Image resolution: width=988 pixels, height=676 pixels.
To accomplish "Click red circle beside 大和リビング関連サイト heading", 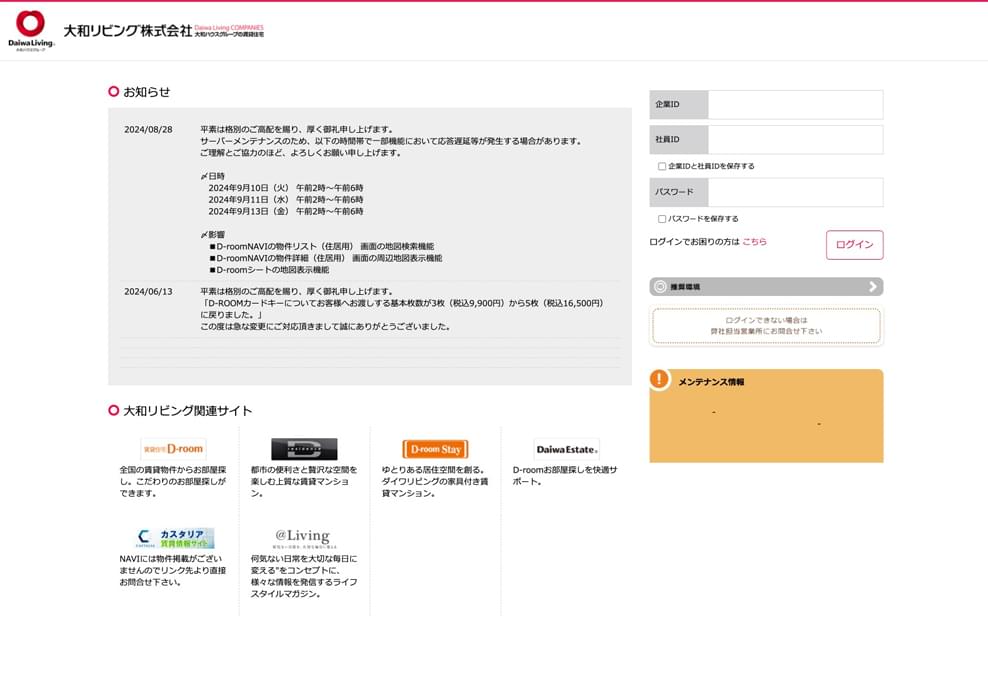I will pos(113,410).
